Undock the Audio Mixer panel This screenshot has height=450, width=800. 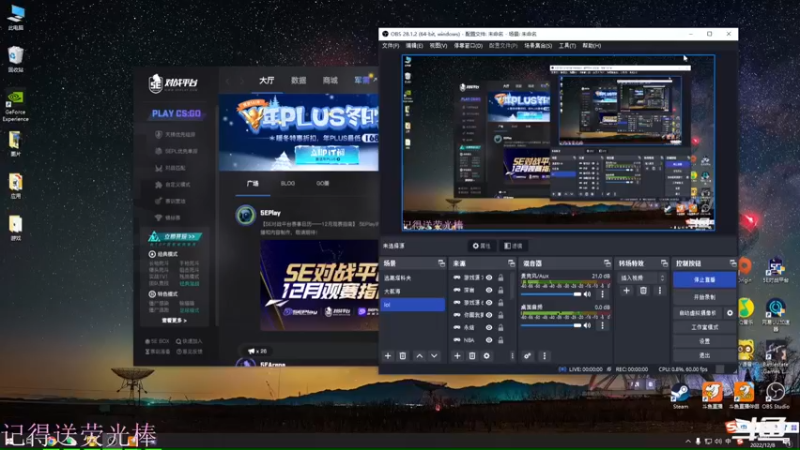click(x=607, y=263)
